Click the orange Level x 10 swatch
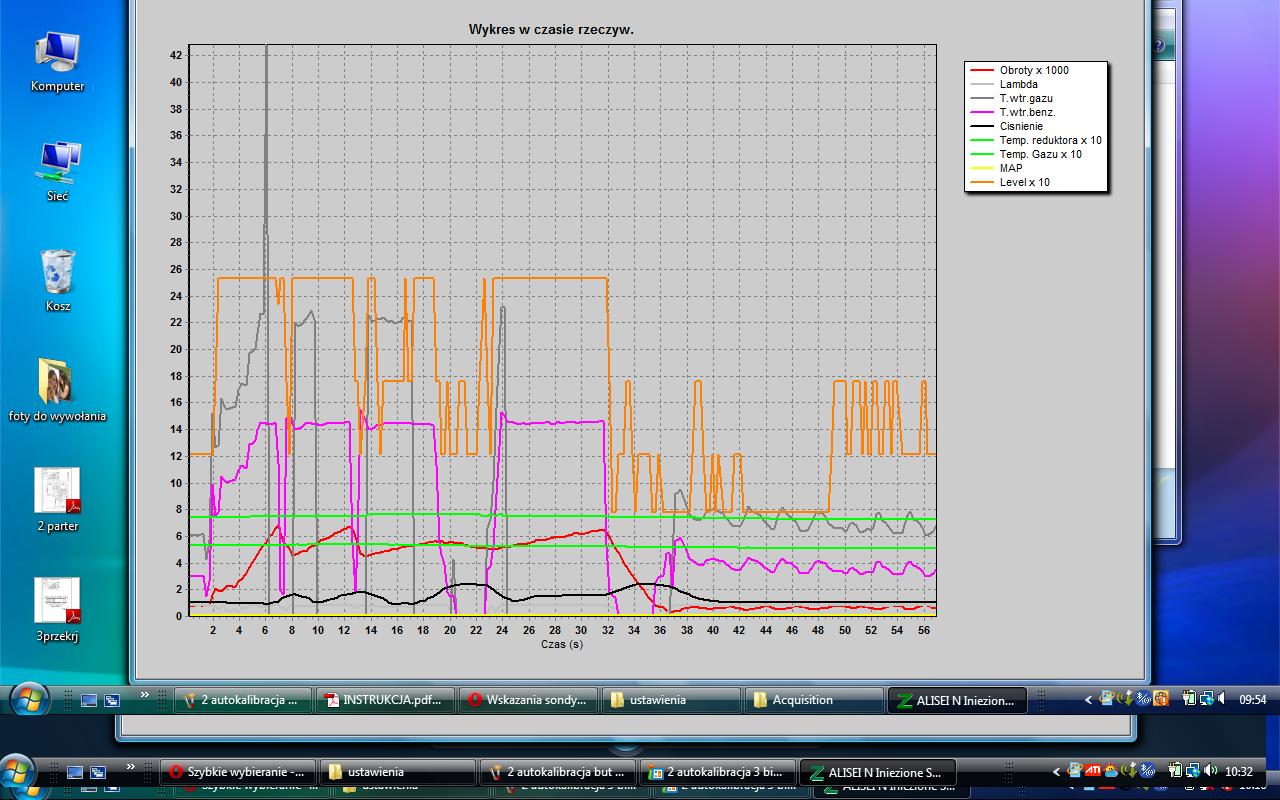Viewport: 1280px width, 800px height. coord(982,182)
